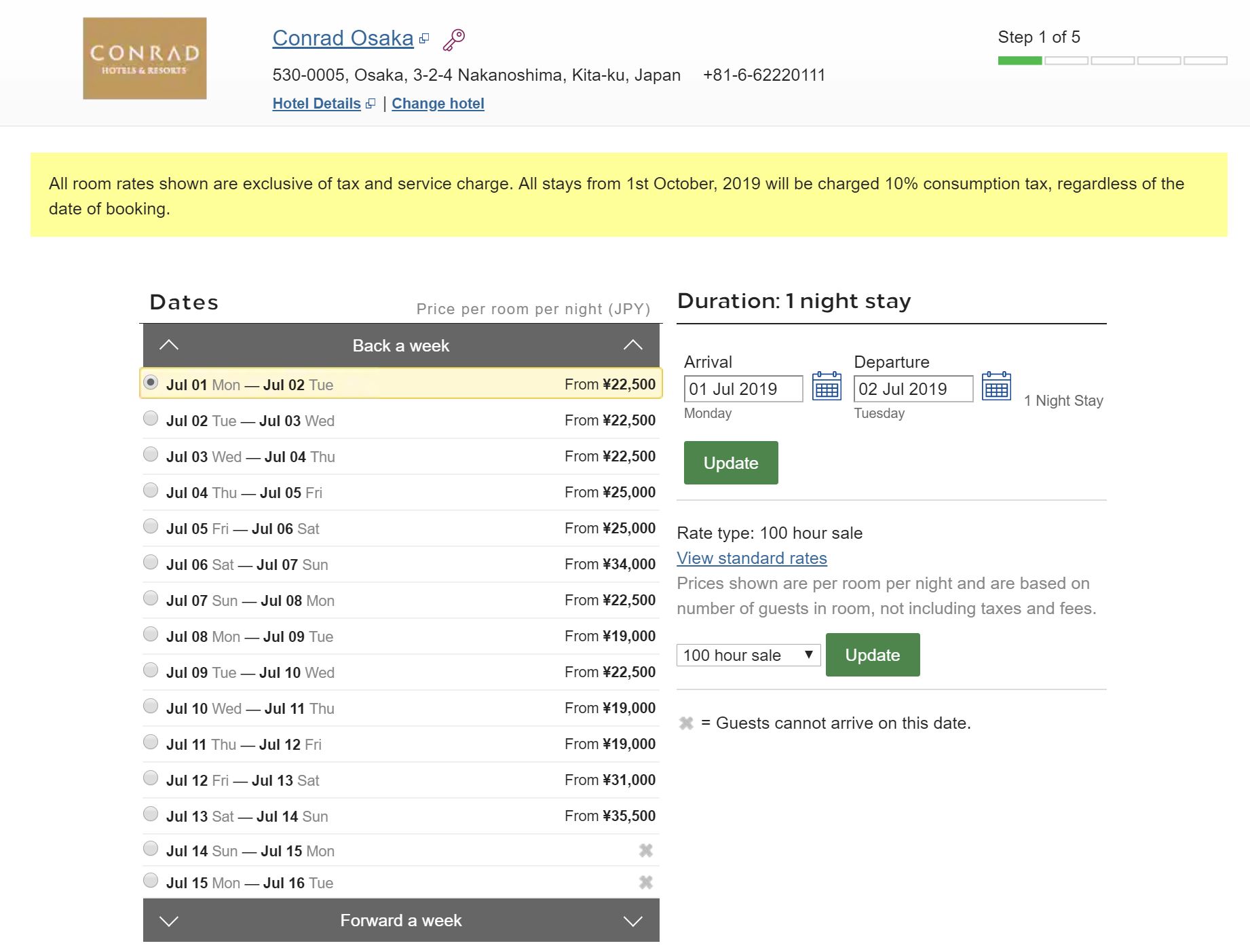The height and width of the screenshot is (952, 1250).
Task: Select the Jul 13 – Jul 14 radio button
Action: coord(151,814)
